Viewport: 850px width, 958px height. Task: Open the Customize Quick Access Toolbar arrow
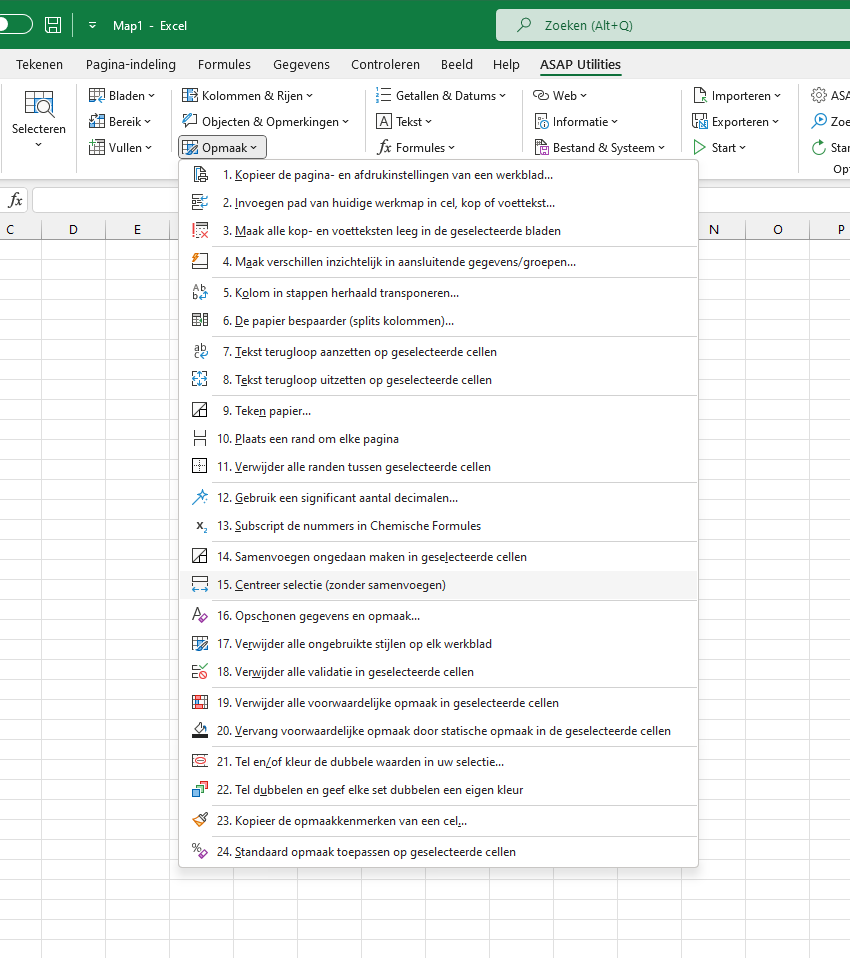click(x=92, y=25)
